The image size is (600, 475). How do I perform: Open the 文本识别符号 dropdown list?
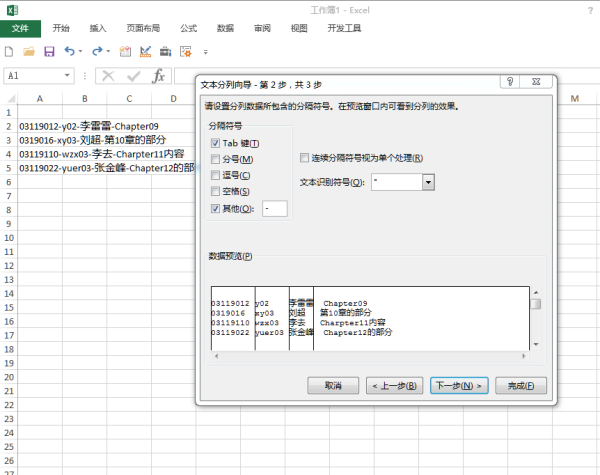[x=428, y=182]
